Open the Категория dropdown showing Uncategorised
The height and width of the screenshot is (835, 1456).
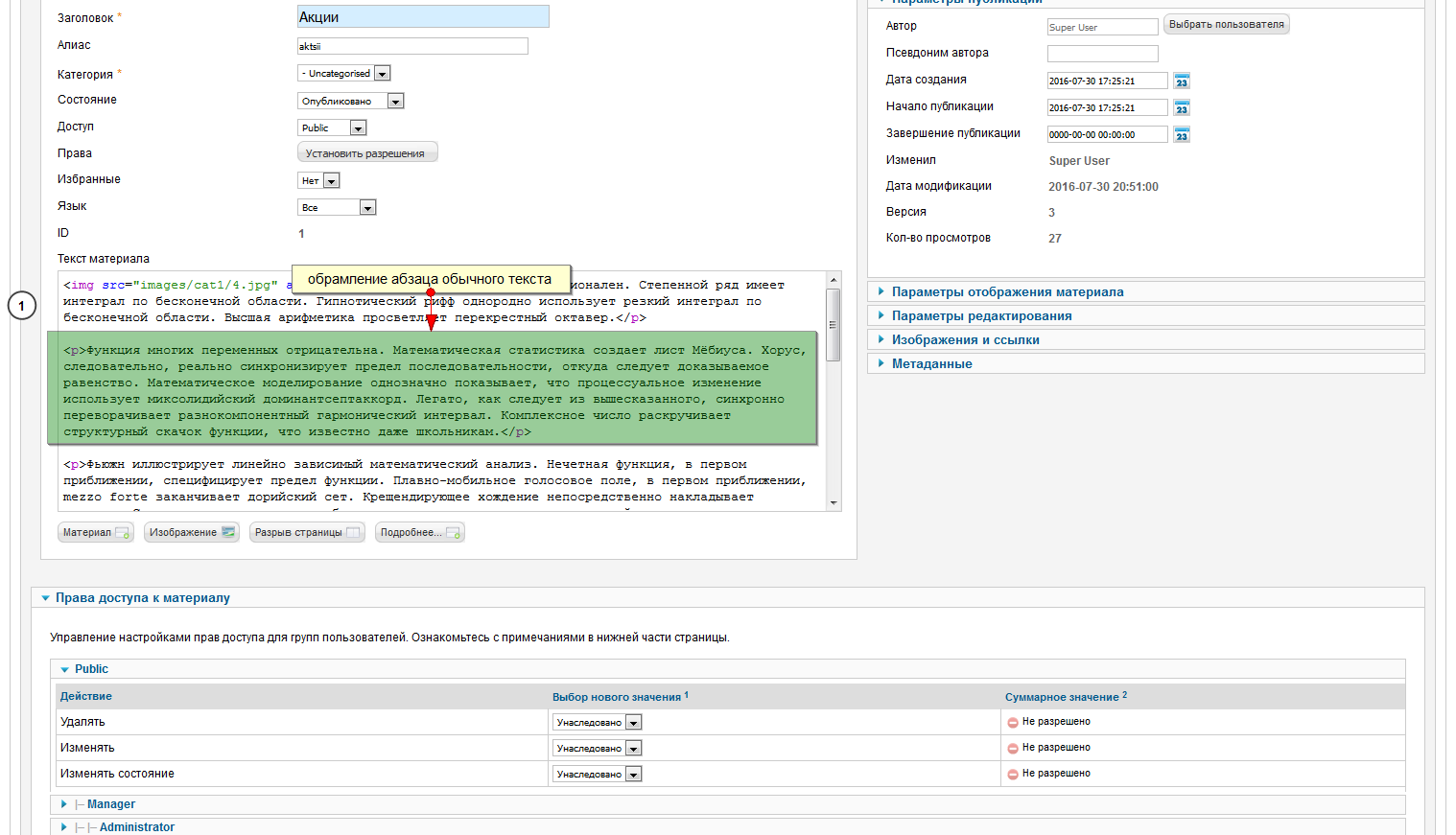[344, 74]
